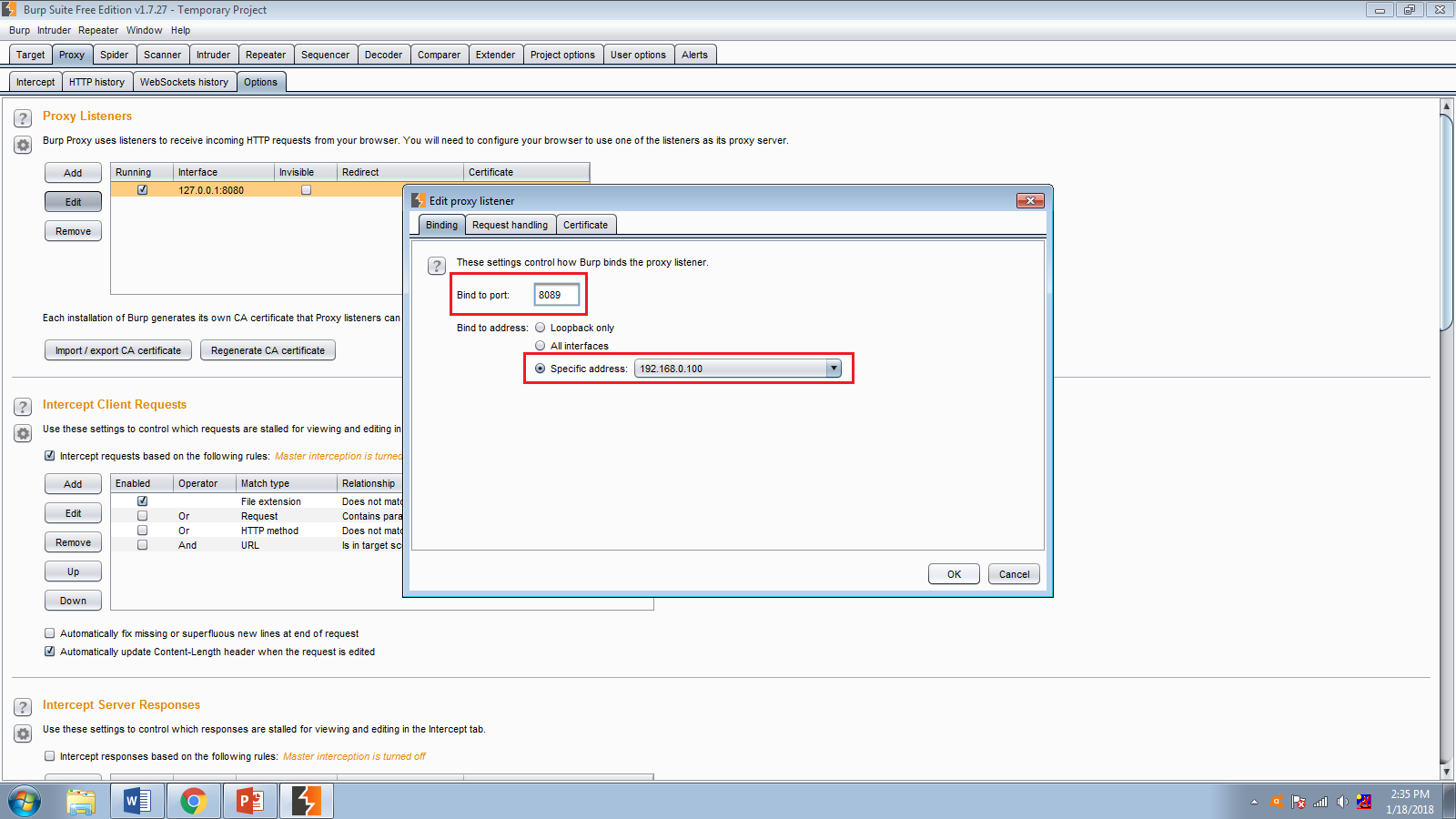The height and width of the screenshot is (819, 1456).
Task: Cancel the Edit proxy listener dialog
Action: (x=1014, y=574)
